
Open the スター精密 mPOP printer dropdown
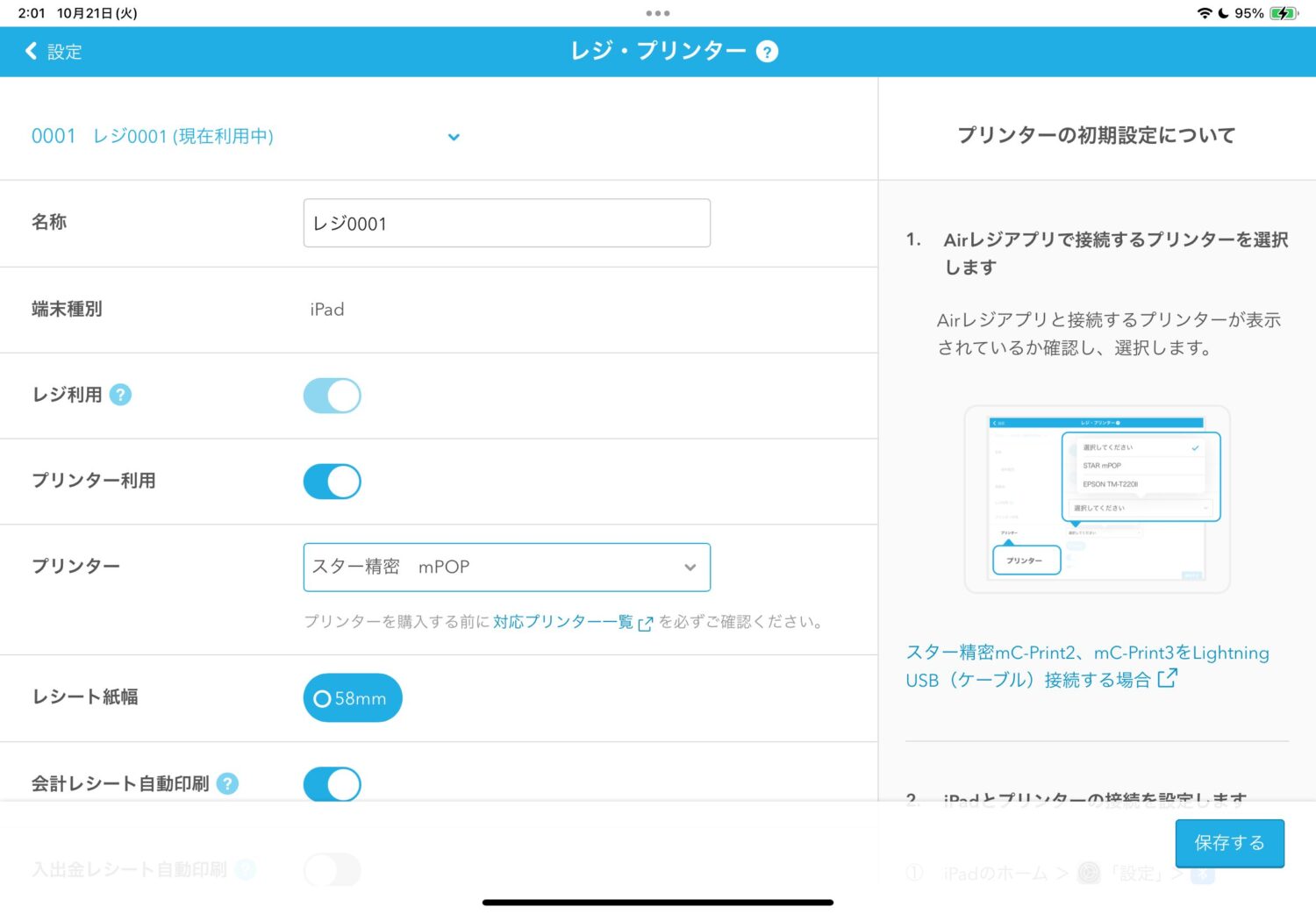(x=506, y=568)
